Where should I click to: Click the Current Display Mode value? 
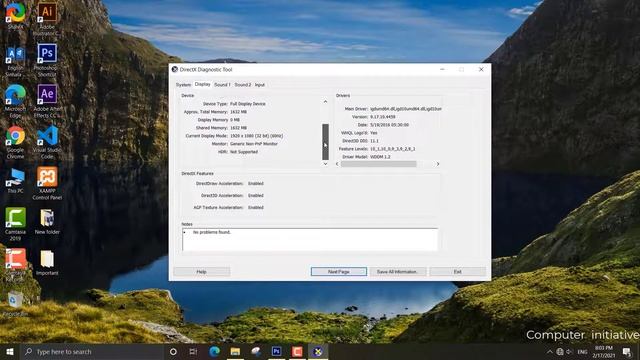click(256, 136)
